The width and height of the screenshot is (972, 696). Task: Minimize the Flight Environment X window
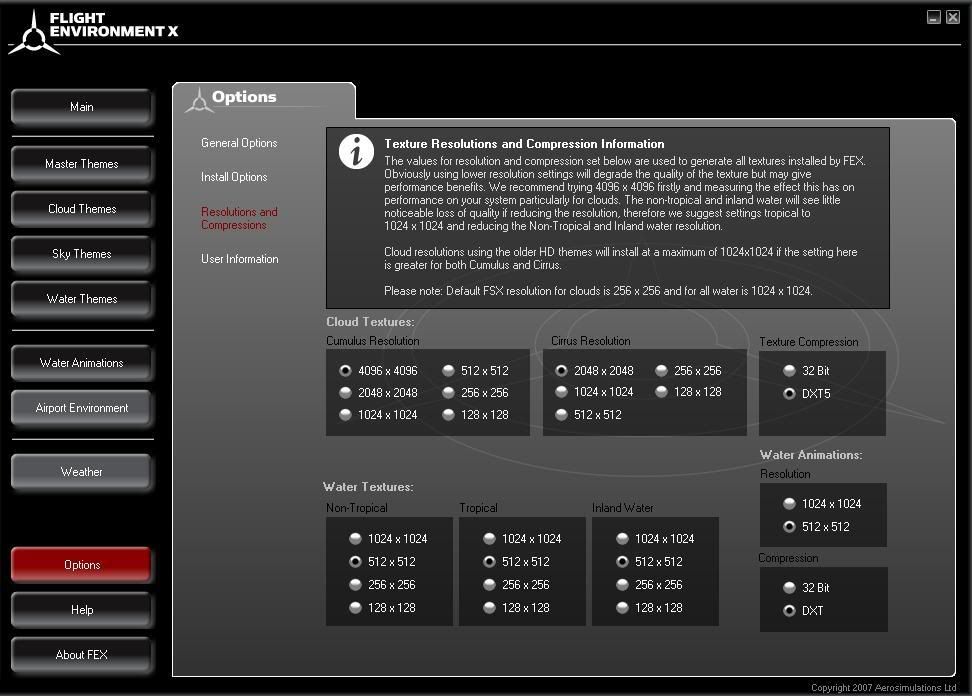point(933,16)
